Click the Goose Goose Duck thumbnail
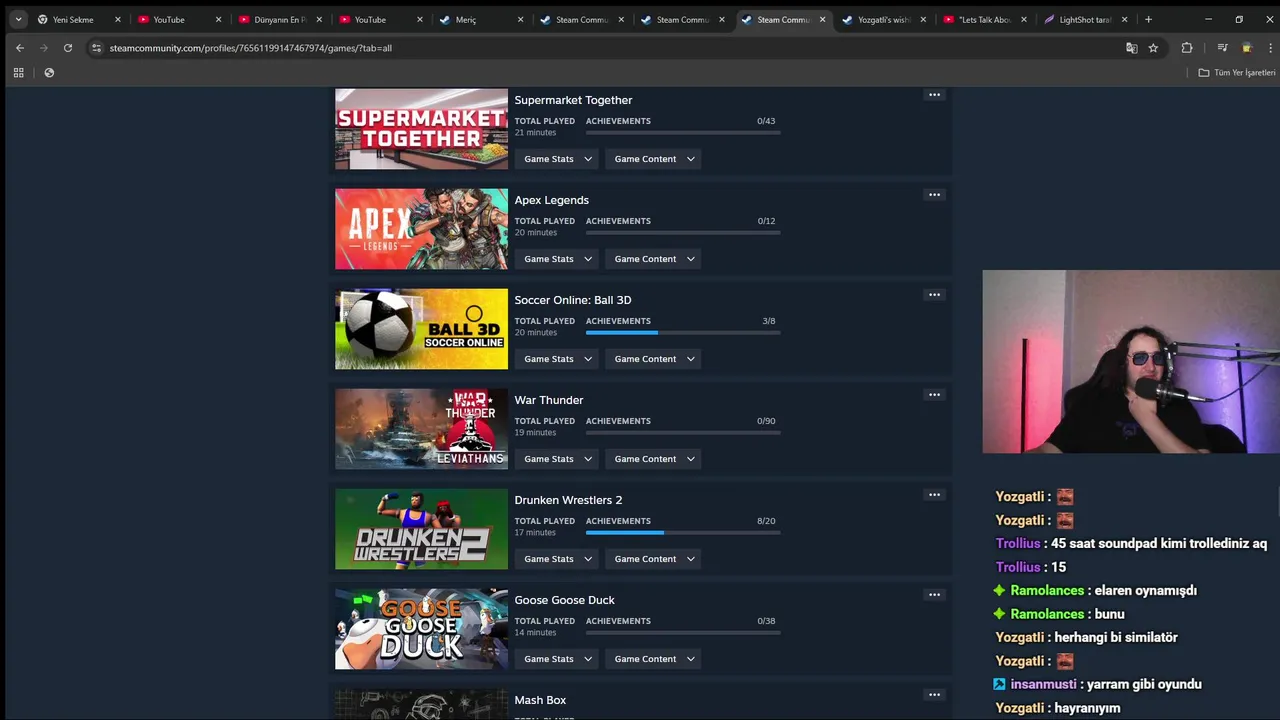This screenshot has width=1280, height=720. [421, 629]
